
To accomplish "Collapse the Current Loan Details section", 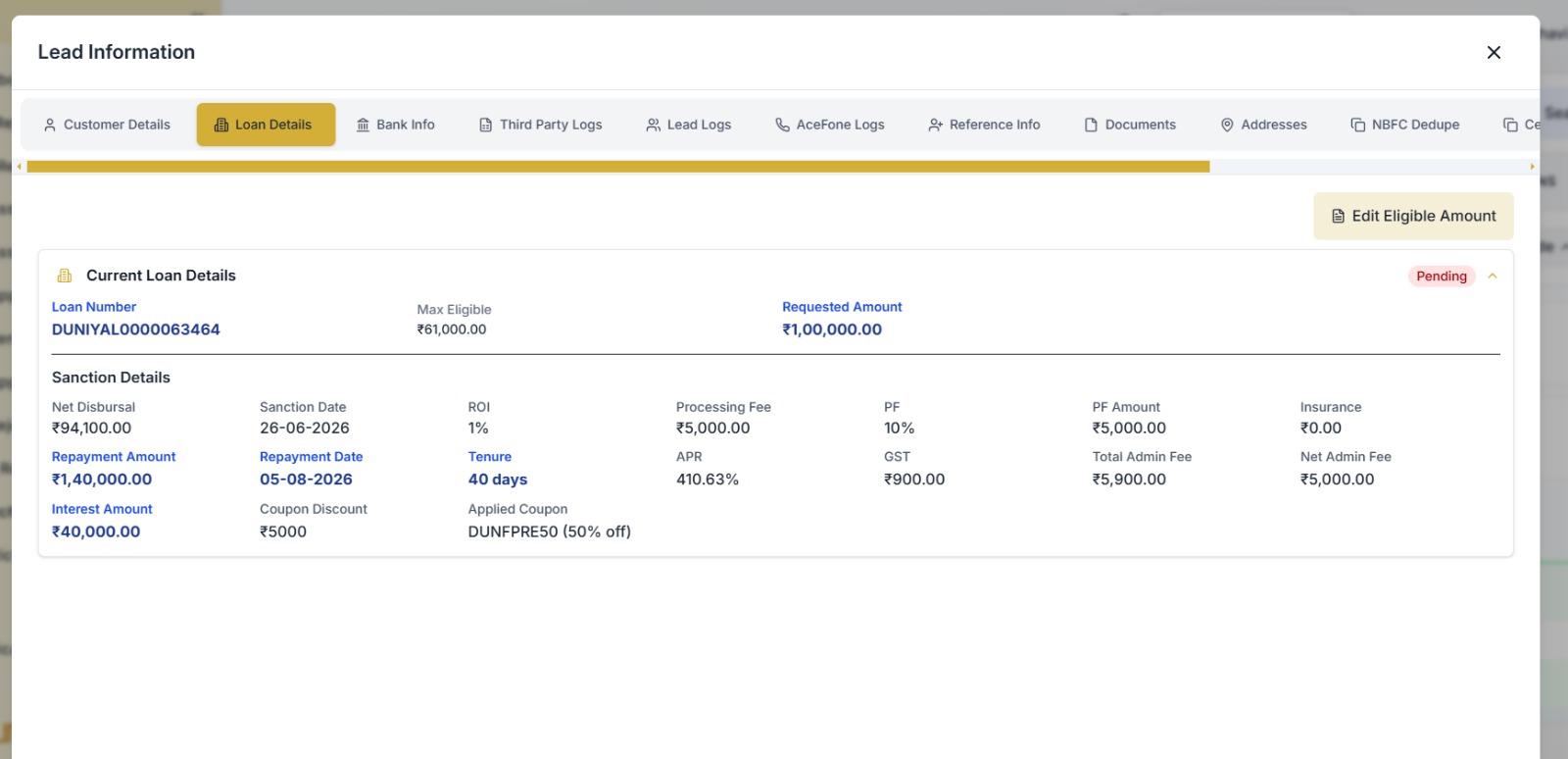I will click(x=1493, y=276).
